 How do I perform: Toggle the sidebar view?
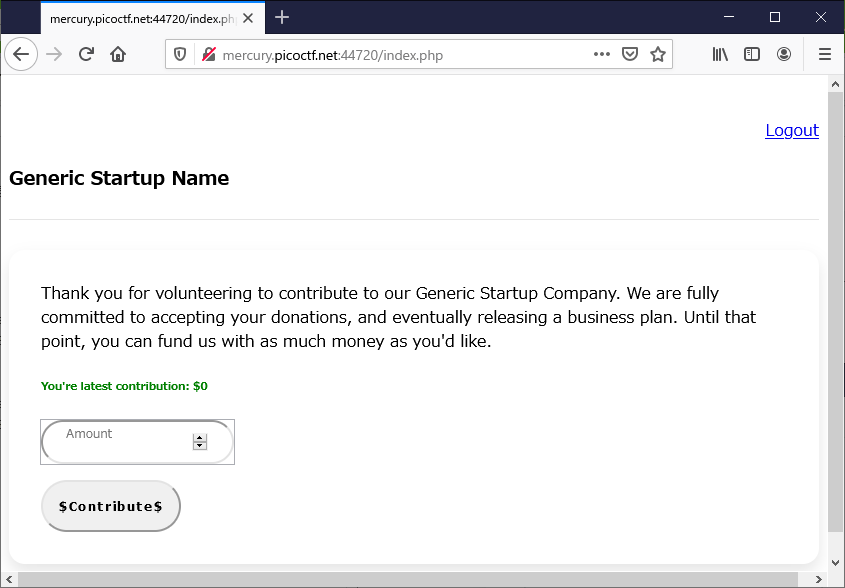coord(752,55)
